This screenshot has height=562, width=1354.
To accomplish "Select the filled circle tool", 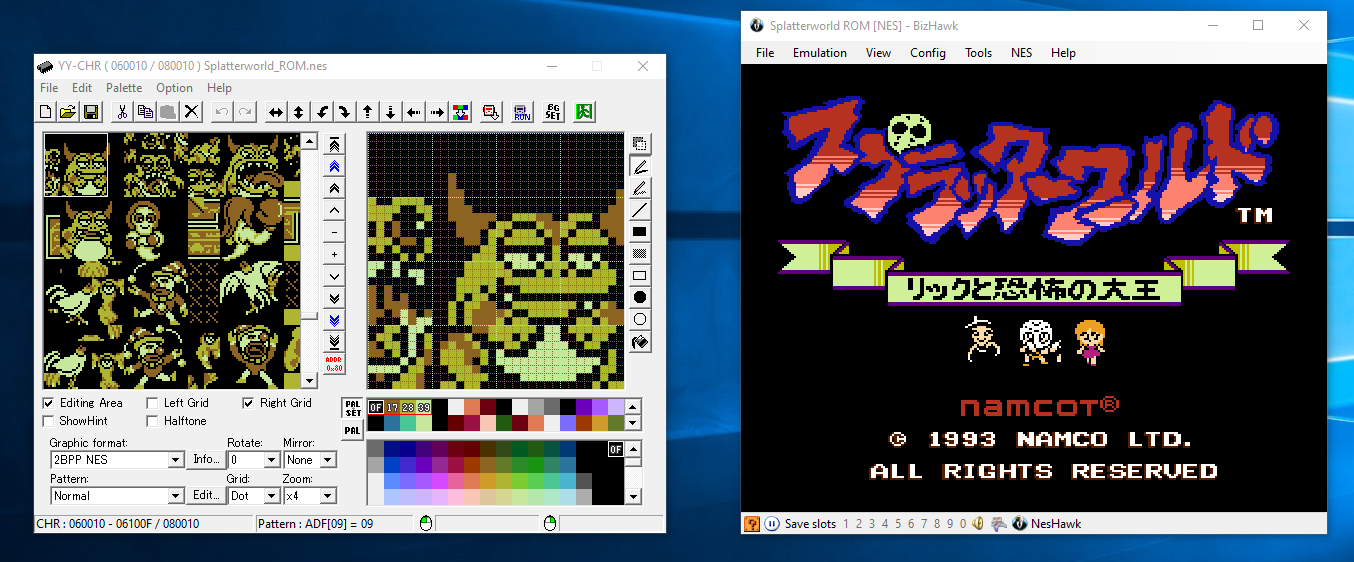I will (640, 298).
